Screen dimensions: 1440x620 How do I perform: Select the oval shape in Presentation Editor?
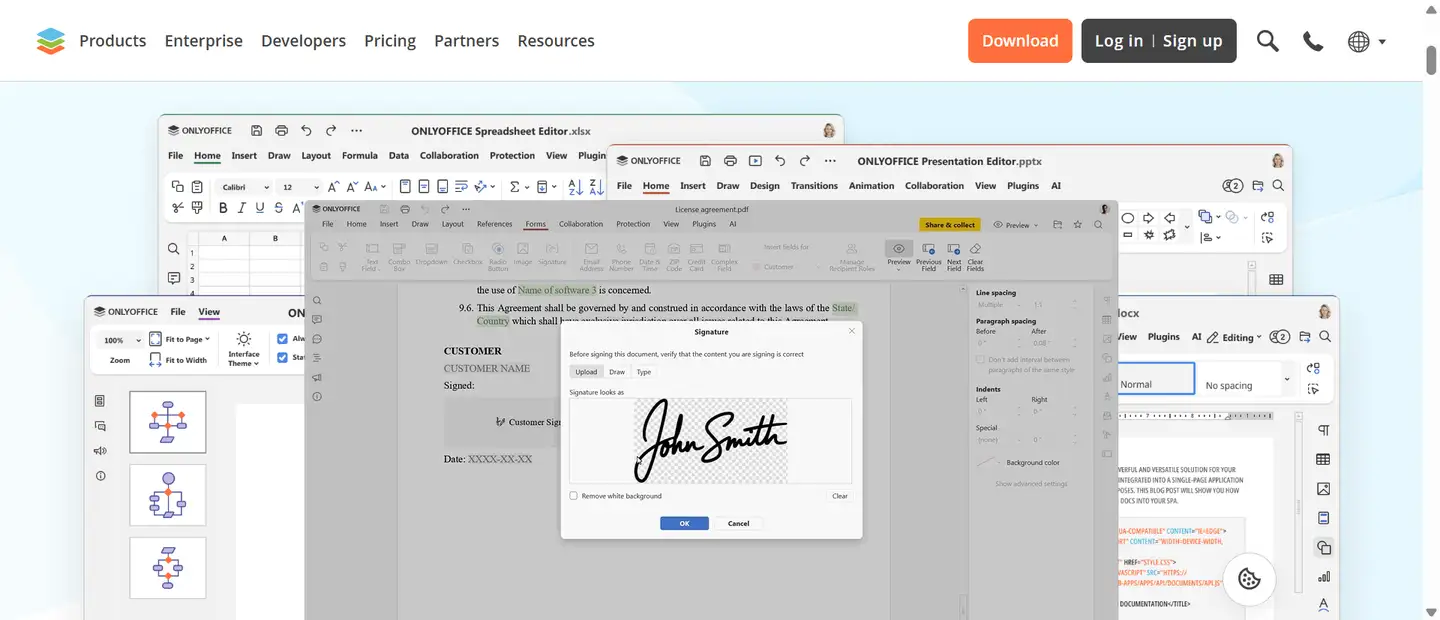point(1127,217)
